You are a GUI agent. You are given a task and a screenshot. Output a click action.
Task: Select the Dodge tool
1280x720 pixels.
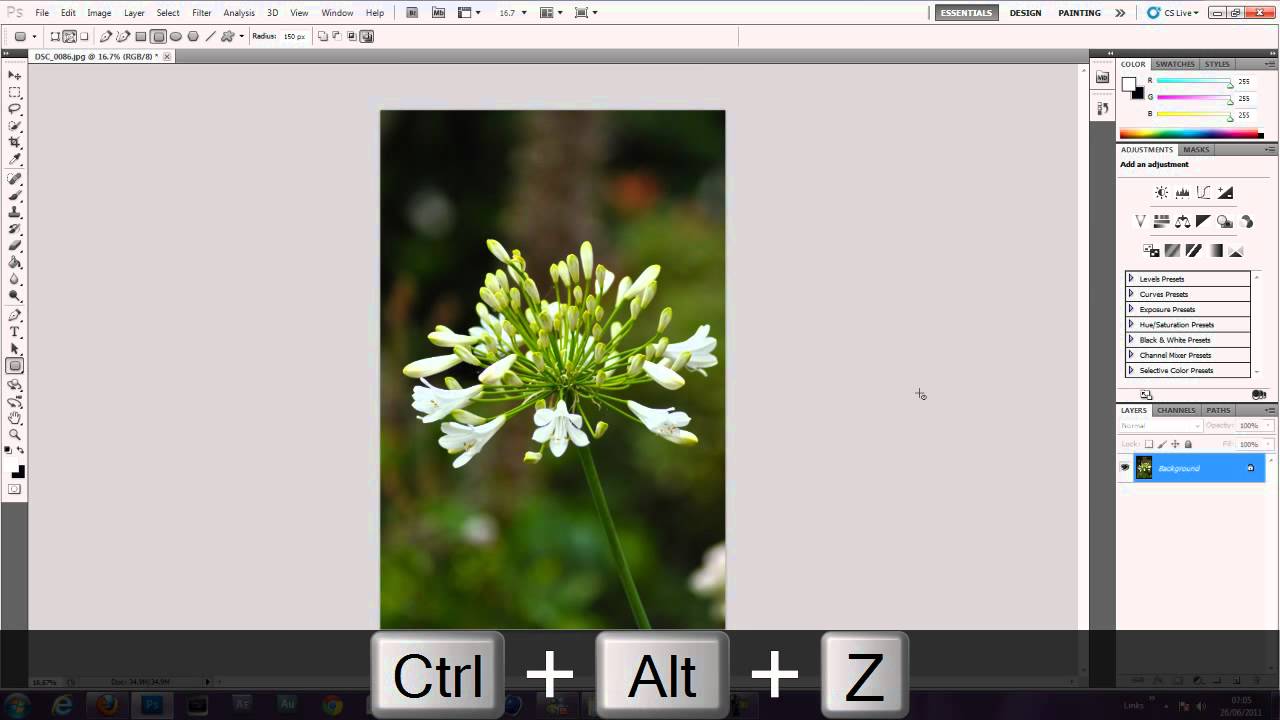pyautogui.click(x=15, y=296)
